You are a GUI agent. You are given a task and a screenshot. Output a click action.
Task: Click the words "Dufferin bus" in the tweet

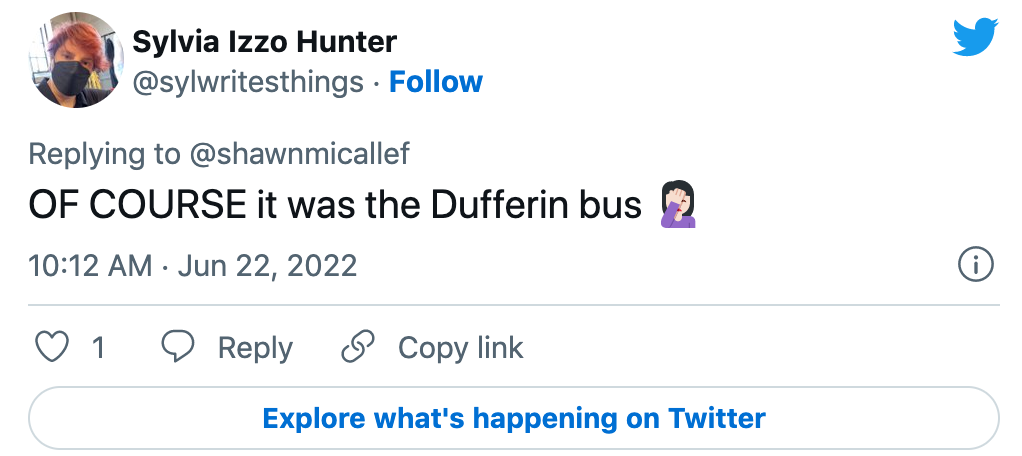pyautogui.click(x=536, y=205)
